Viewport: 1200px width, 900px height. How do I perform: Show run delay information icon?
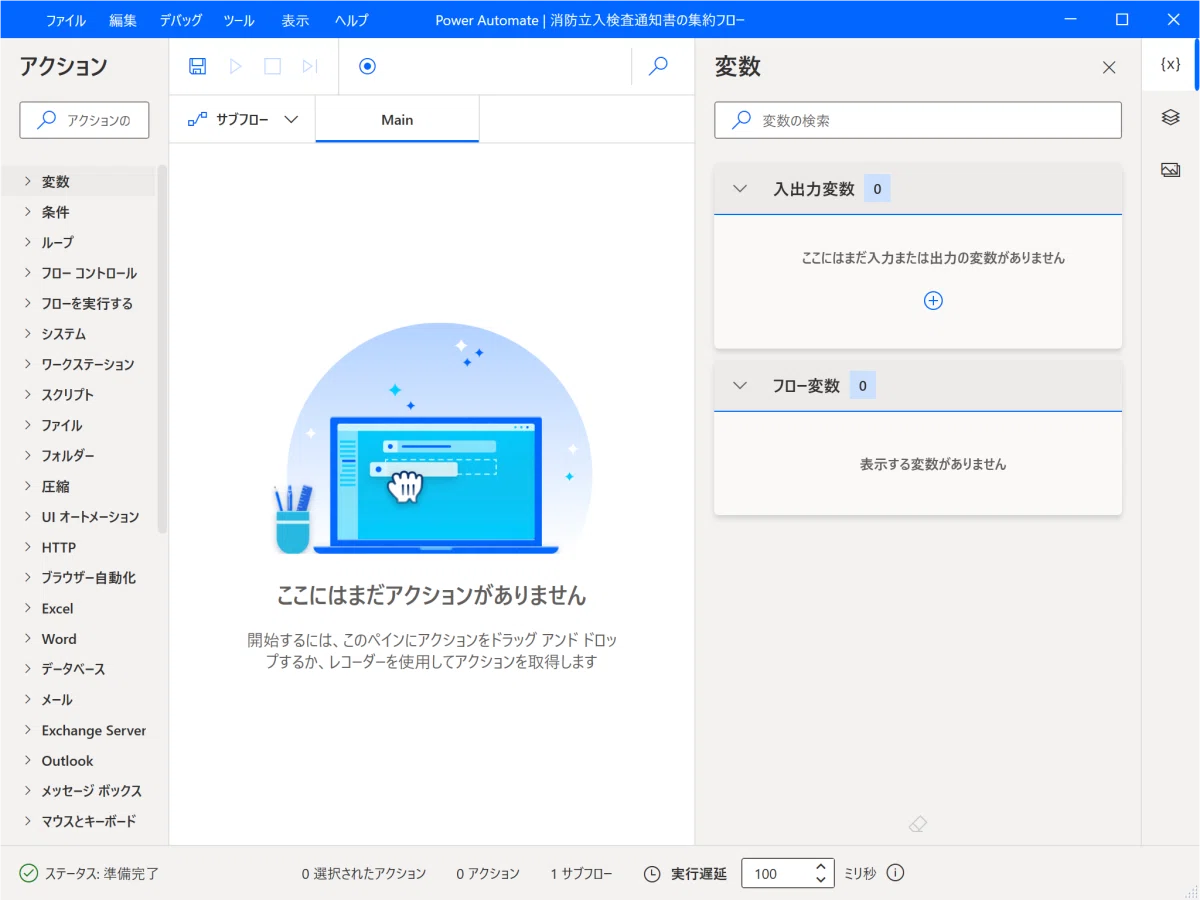point(895,873)
